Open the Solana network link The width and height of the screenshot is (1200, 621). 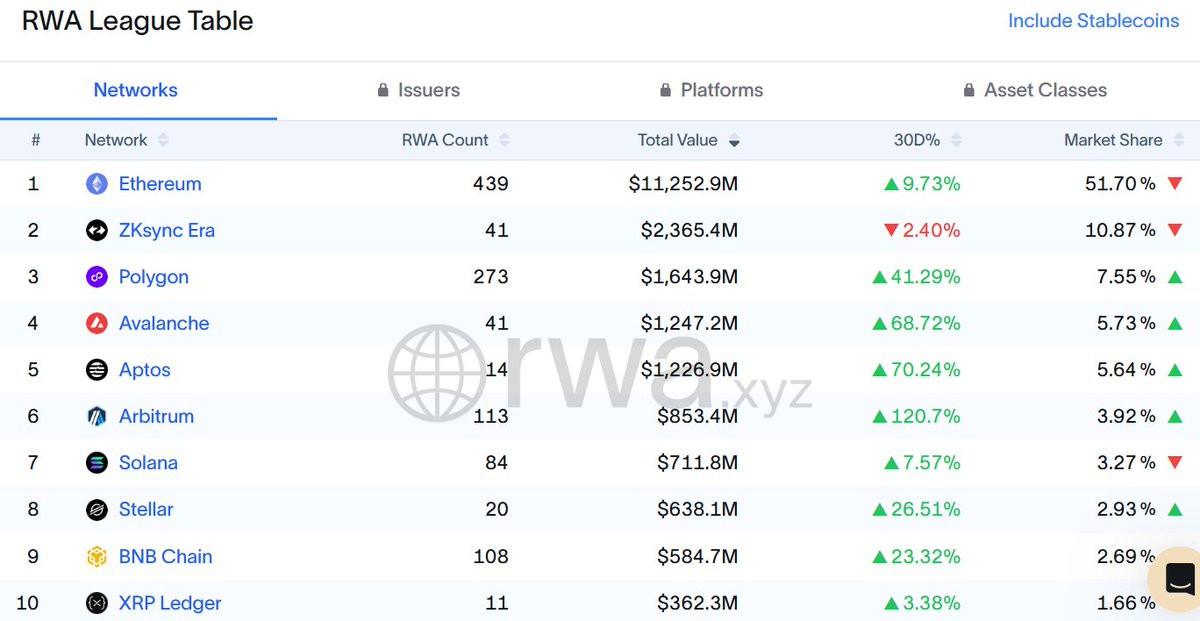pos(148,463)
